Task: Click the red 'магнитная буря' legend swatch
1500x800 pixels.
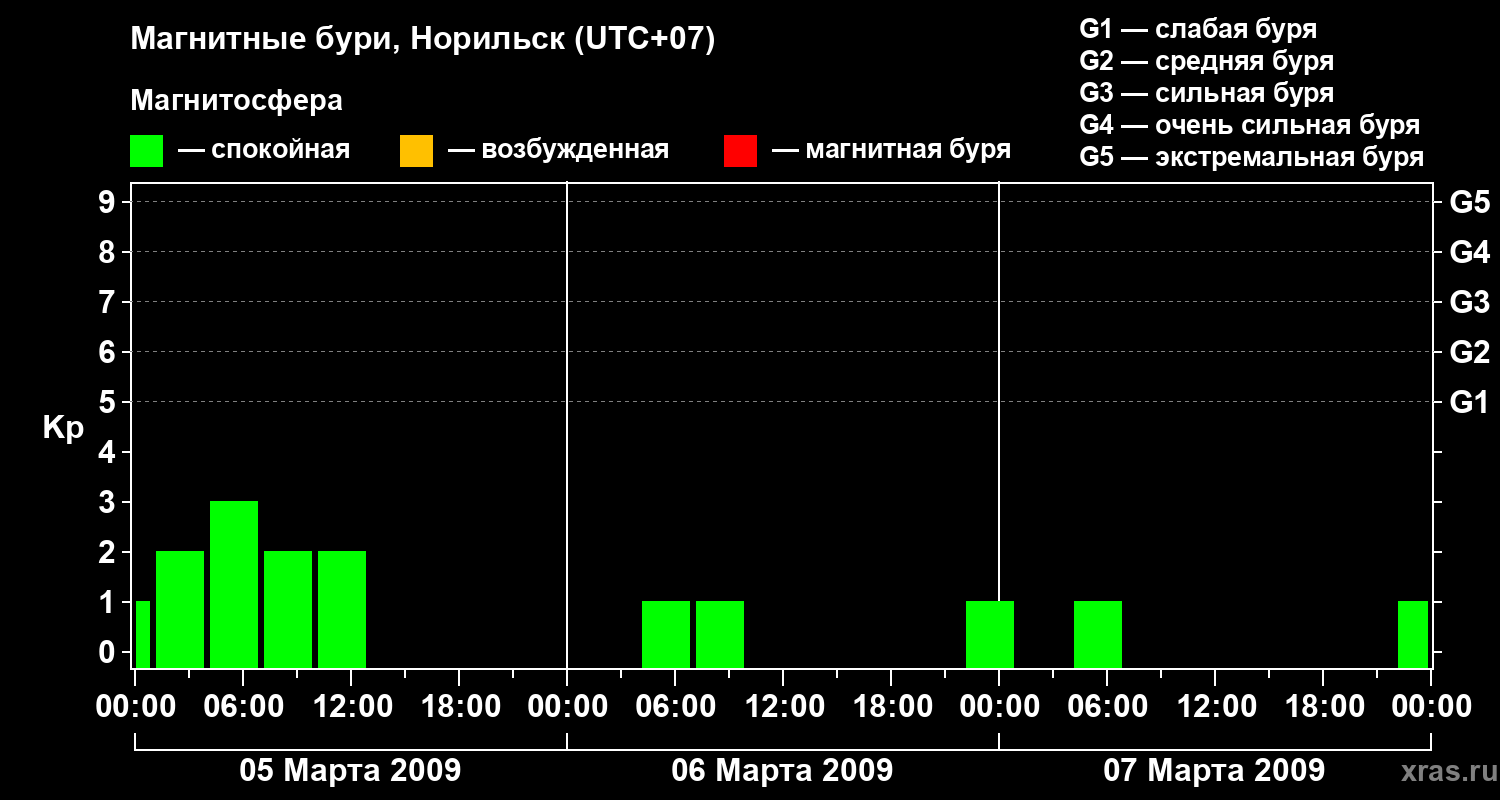Action: tap(740, 151)
